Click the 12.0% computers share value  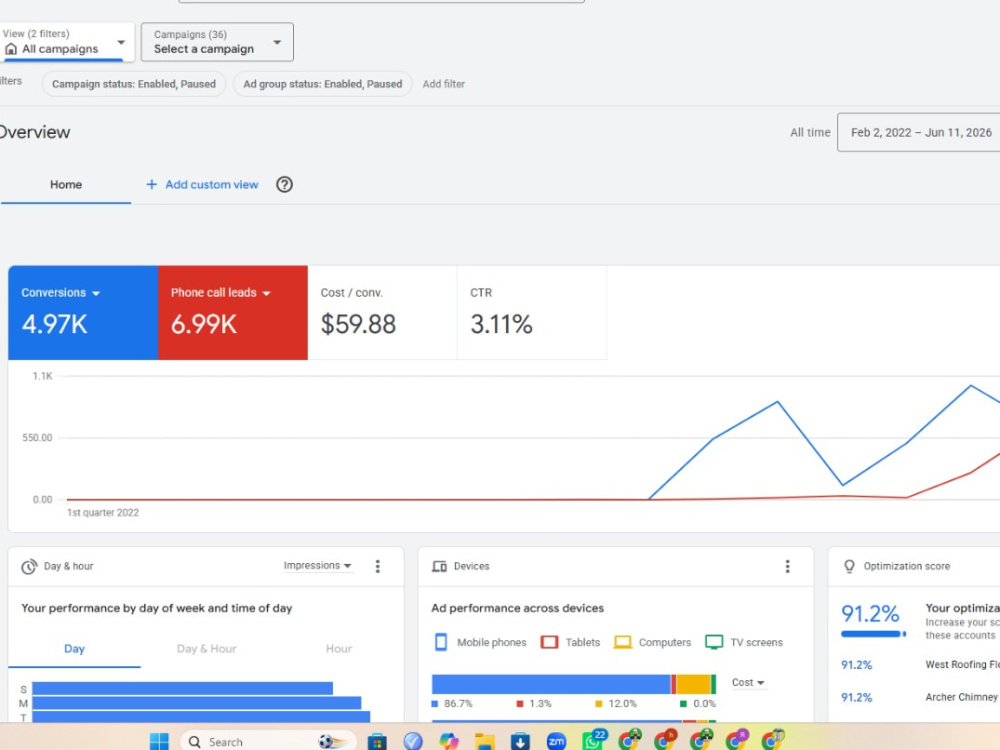point(622,704)
